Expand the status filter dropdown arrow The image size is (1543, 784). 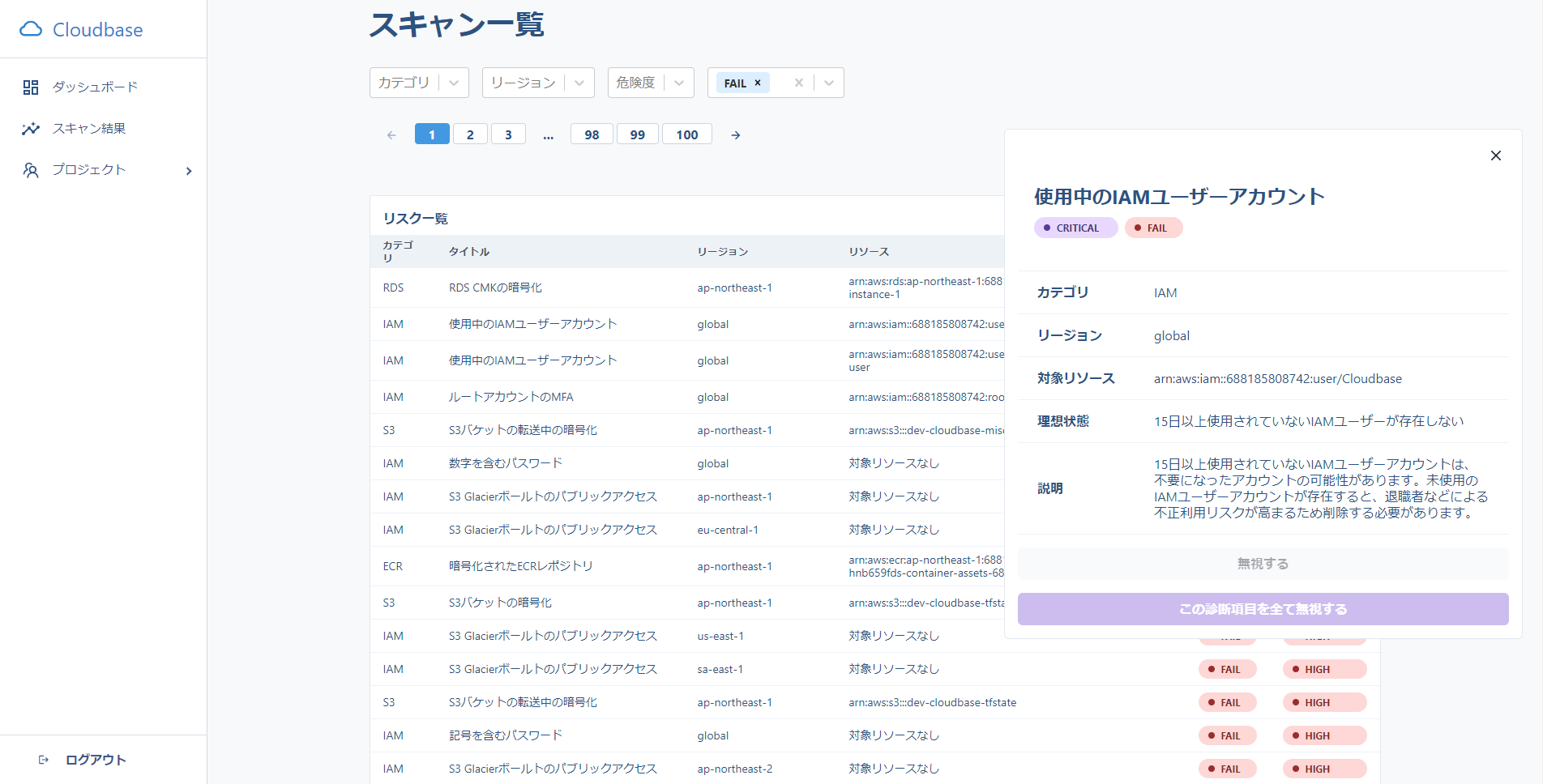tap(829, 83)
